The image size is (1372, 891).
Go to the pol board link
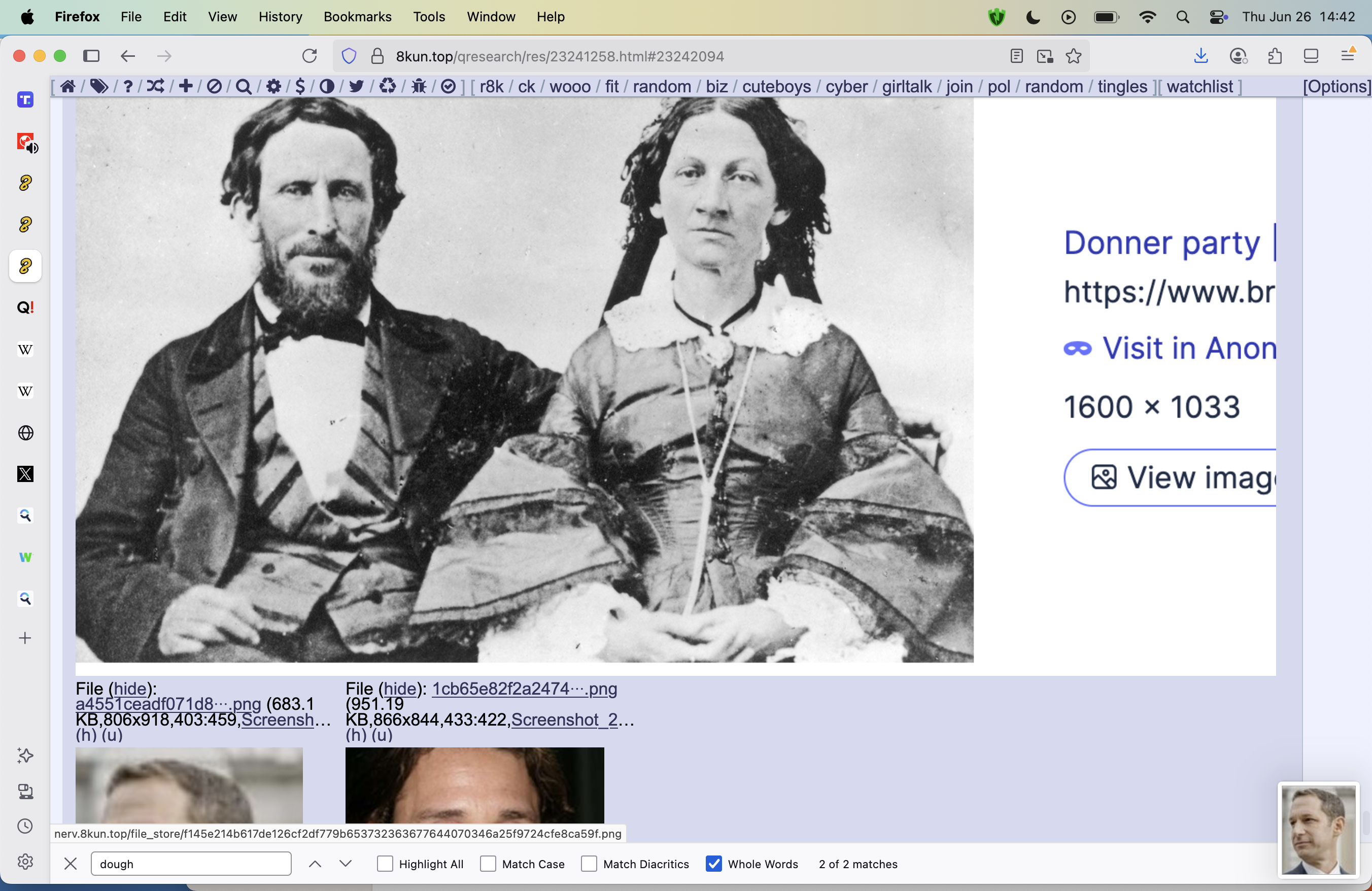point(999,86)
